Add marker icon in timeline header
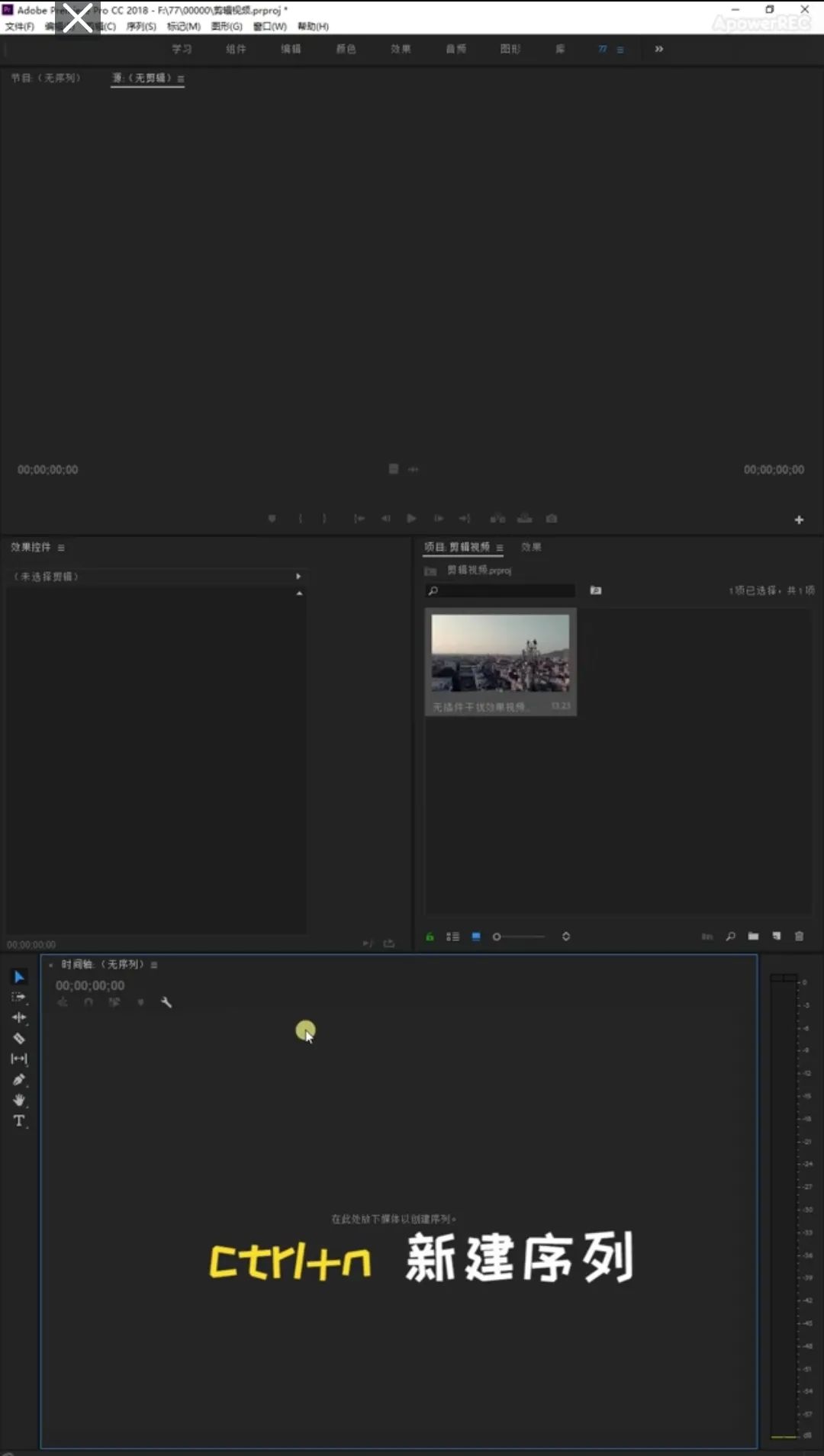 (140, 1002)
